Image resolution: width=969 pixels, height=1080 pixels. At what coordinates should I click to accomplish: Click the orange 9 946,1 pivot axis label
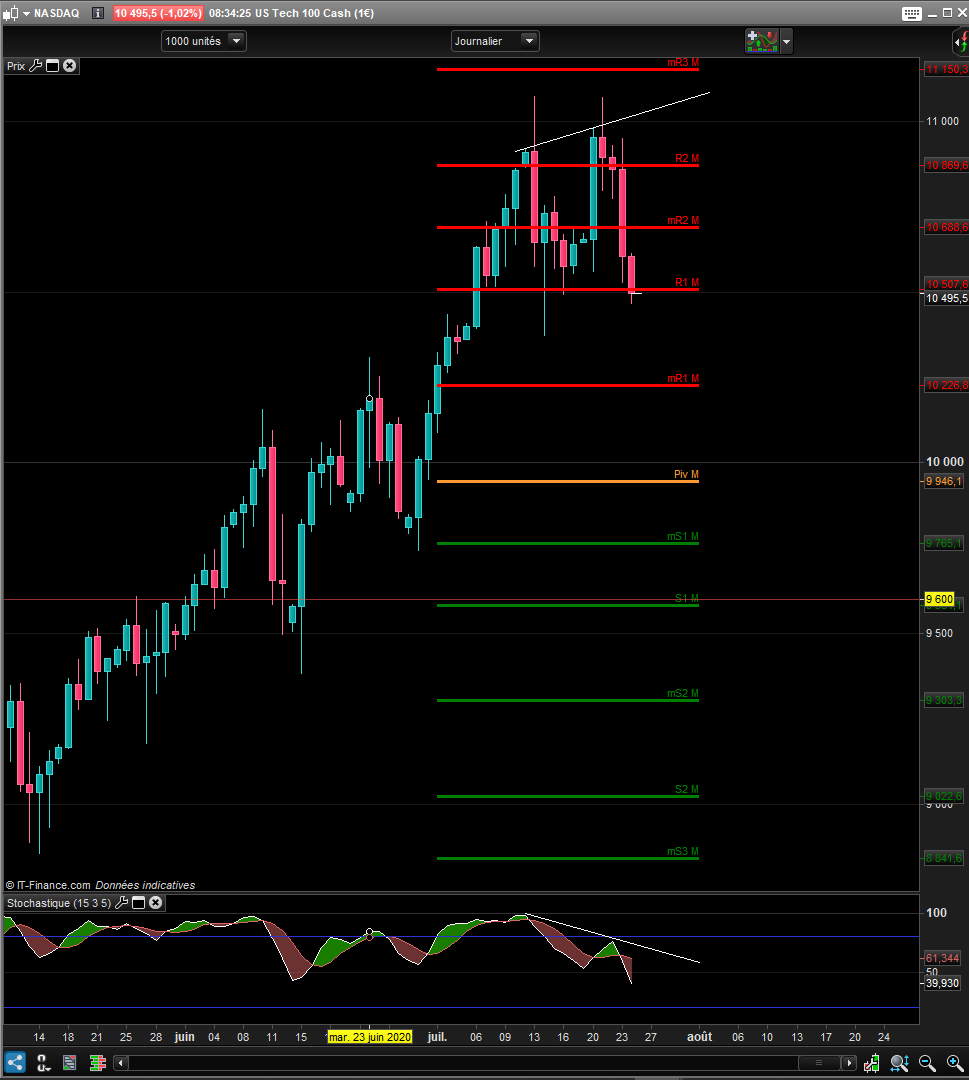[x=944, y=481]
